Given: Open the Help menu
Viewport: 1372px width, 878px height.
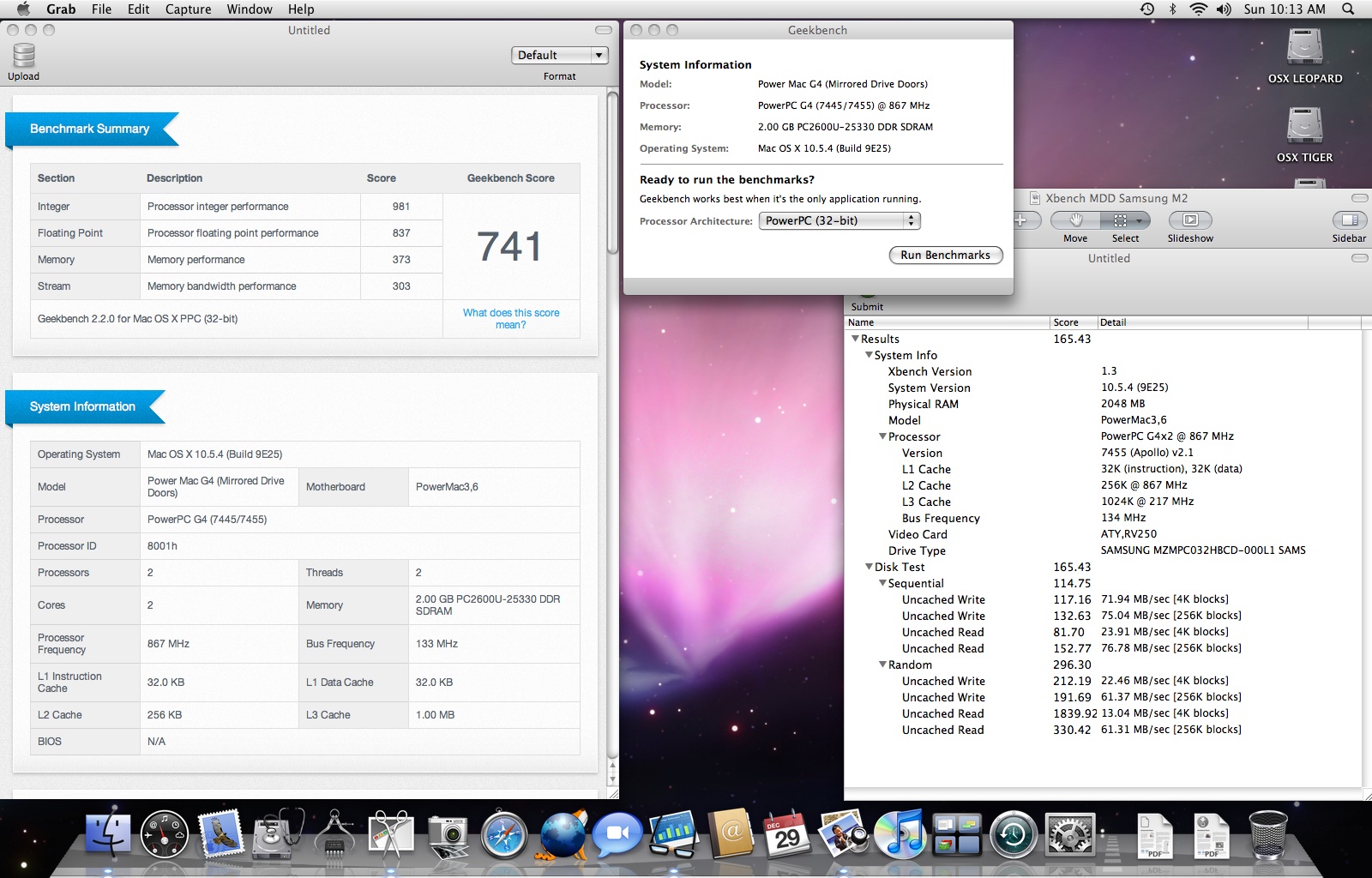Looking at the screenshot, I should (301, 9).
